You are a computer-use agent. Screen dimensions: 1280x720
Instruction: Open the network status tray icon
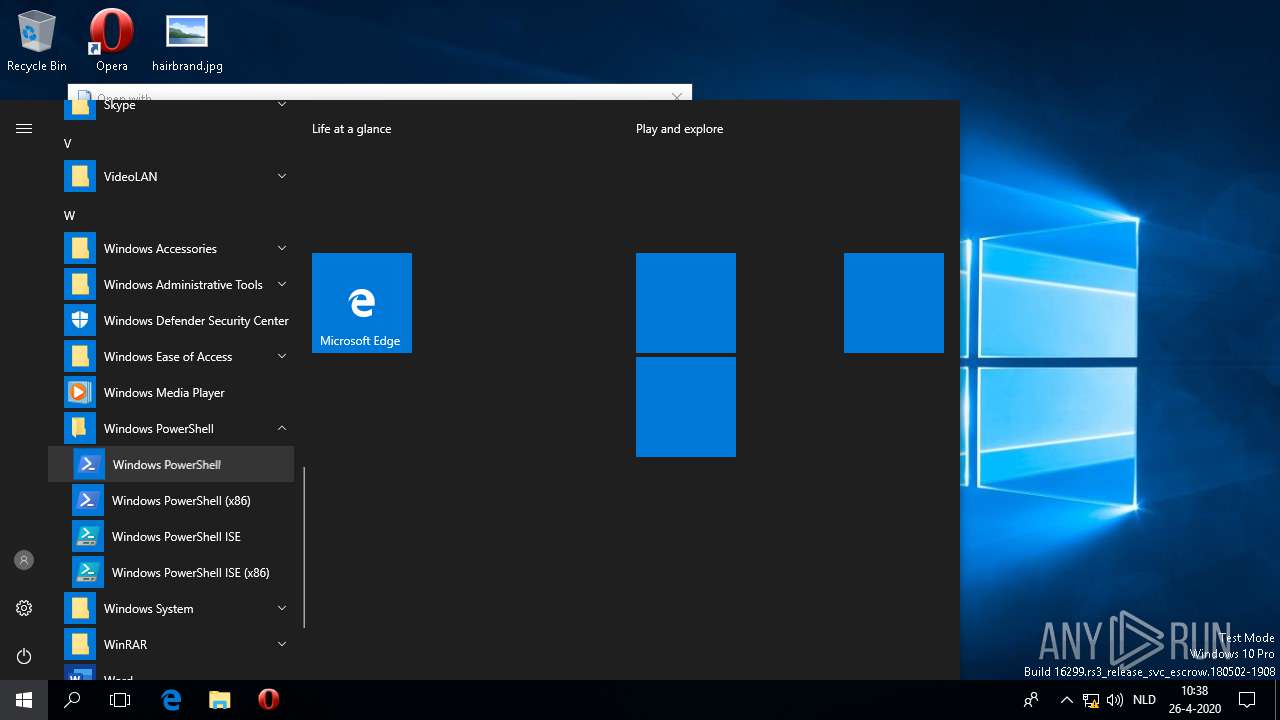click(x=1091, y=700)
